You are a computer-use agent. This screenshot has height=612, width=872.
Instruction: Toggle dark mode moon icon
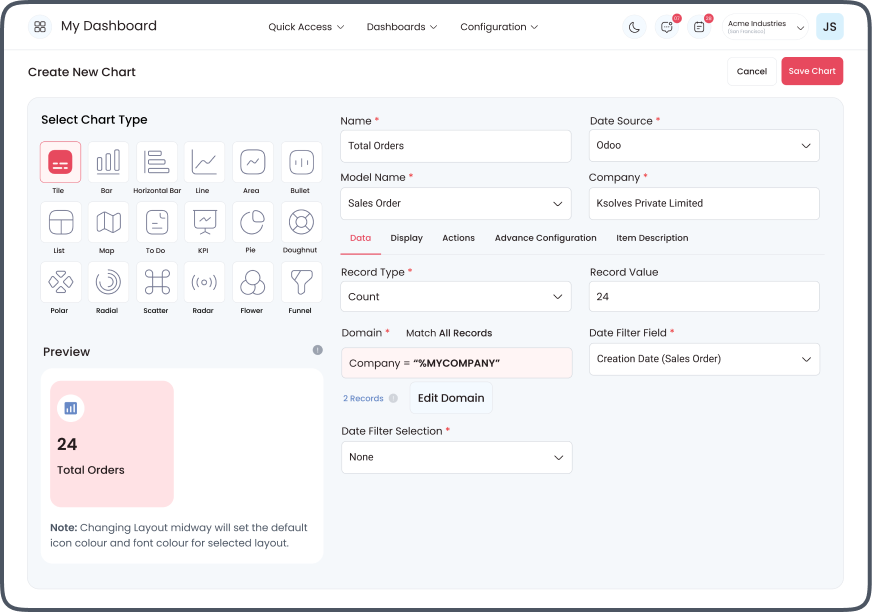pos(634,27)
